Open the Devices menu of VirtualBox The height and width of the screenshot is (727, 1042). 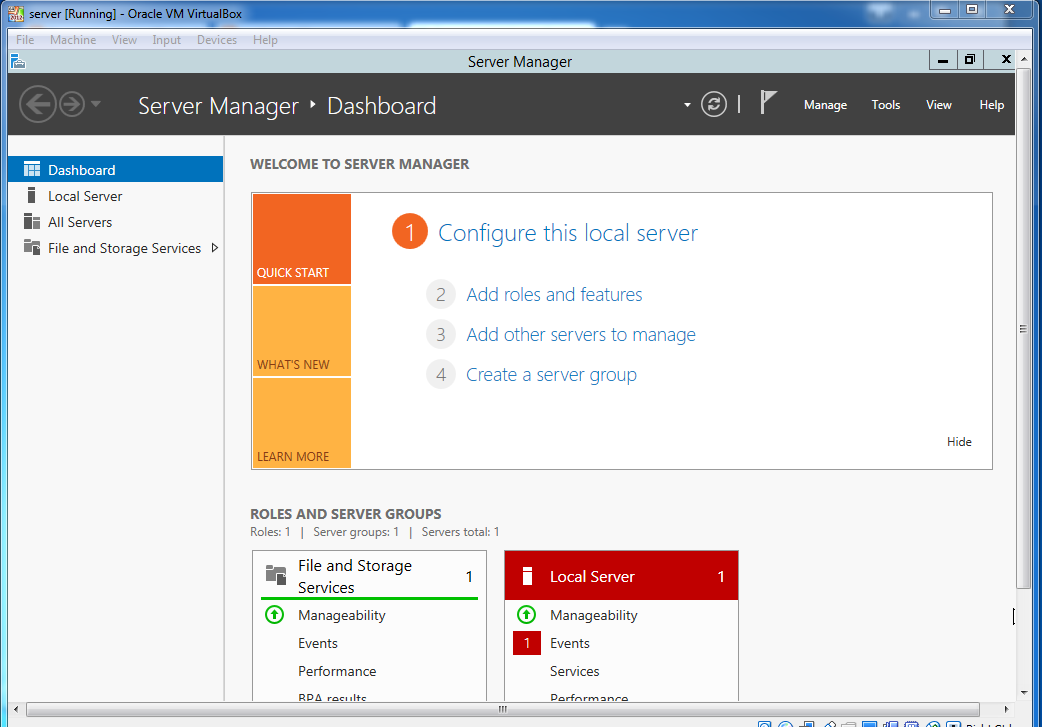pos(216,39)
